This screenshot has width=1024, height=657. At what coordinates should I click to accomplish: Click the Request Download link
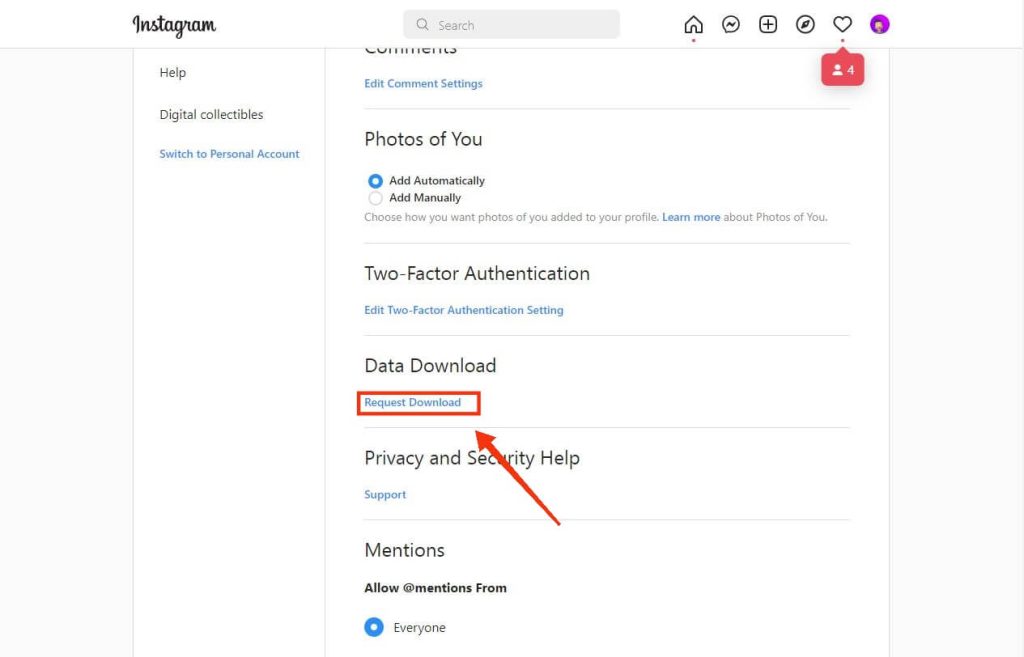tap(413, 402)
